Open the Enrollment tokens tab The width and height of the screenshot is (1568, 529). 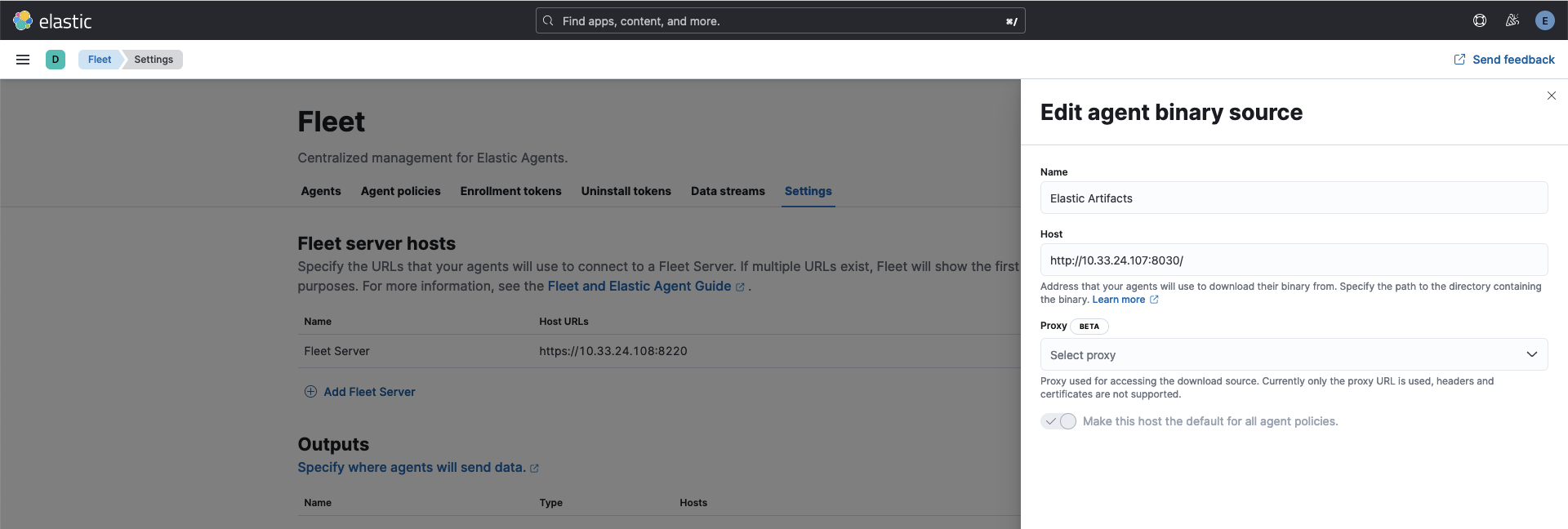511,191
